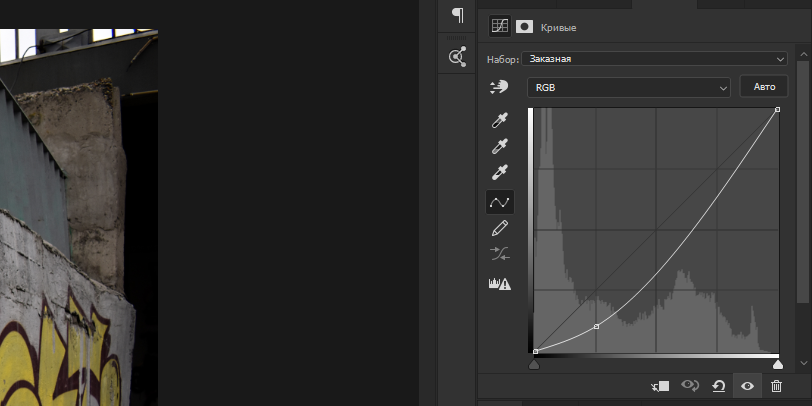This screenshot has width=812, height=406.
Task: Click the white point input slider triangle
Action: [x=777, y=365]
